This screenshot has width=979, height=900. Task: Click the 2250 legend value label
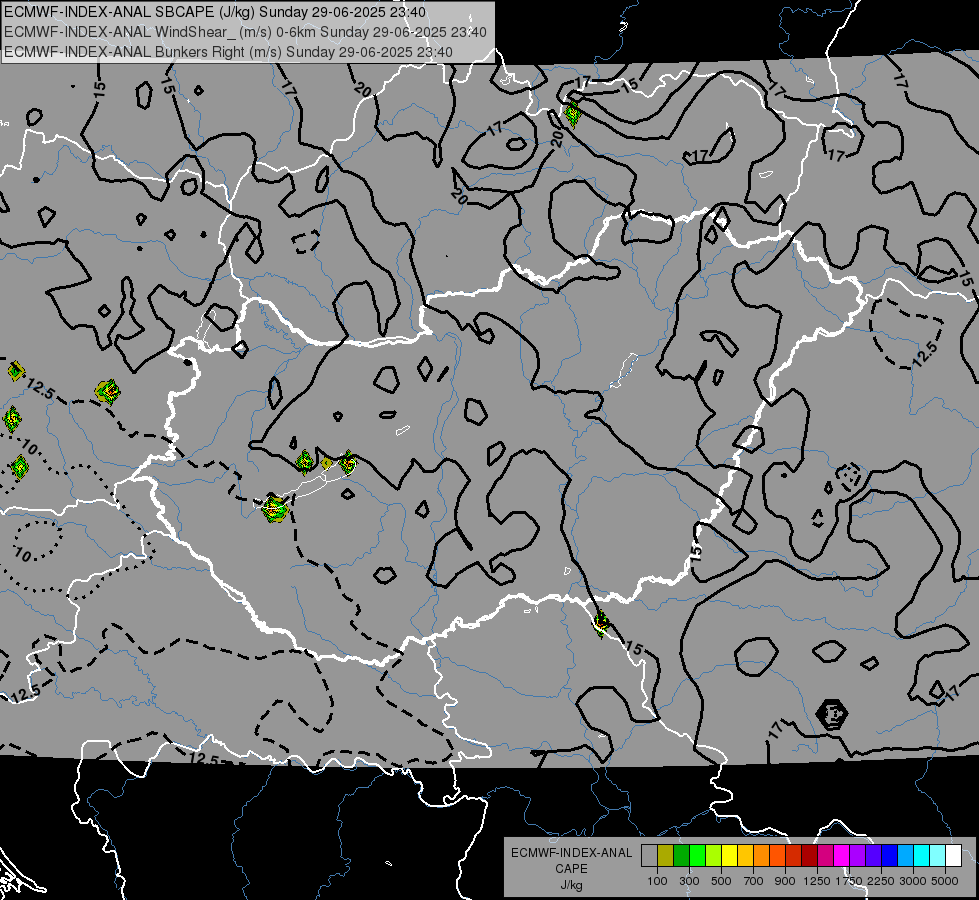pyautogui.click(x=881, y=881)
